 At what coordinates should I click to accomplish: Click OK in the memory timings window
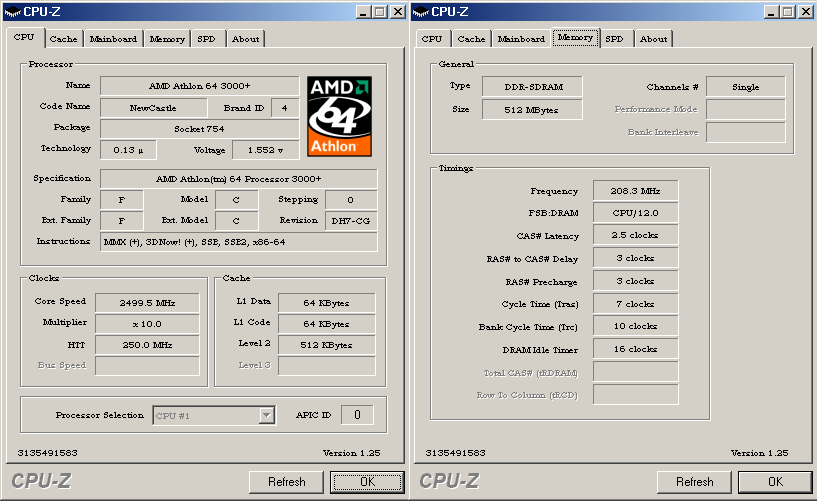pos(774,482)
